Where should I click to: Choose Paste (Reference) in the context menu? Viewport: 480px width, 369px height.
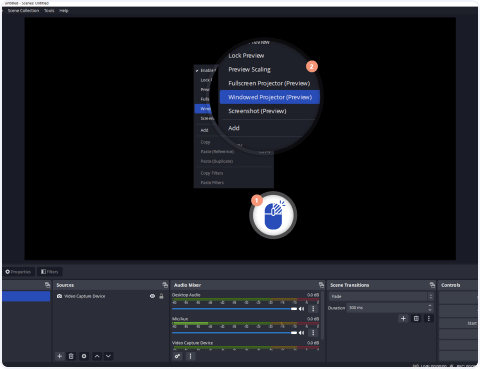click(x=217, y=152)
